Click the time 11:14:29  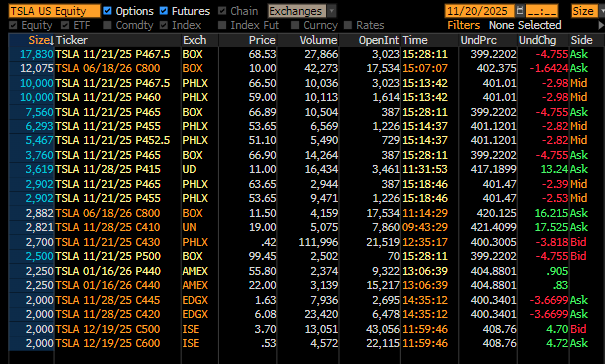tap(425, 213)
